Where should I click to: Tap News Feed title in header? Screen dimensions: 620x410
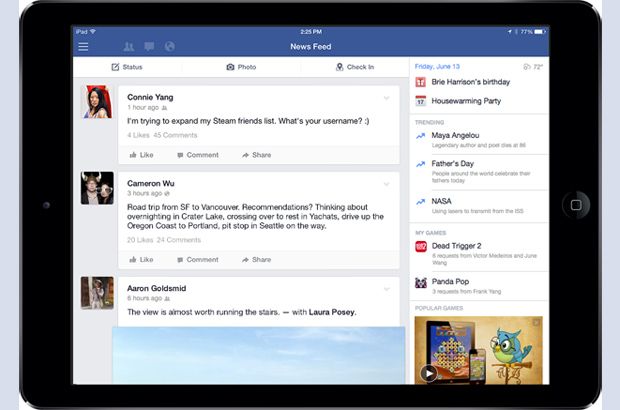[311, 47]
